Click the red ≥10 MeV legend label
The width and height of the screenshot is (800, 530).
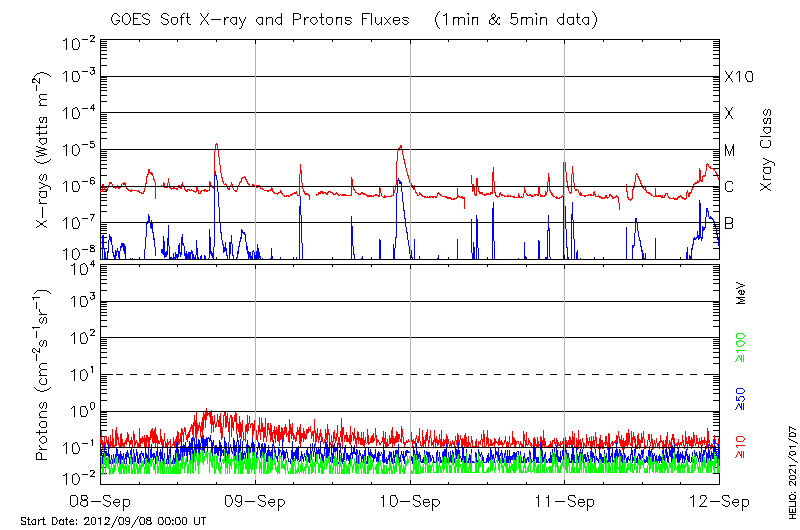pos(741,448)
